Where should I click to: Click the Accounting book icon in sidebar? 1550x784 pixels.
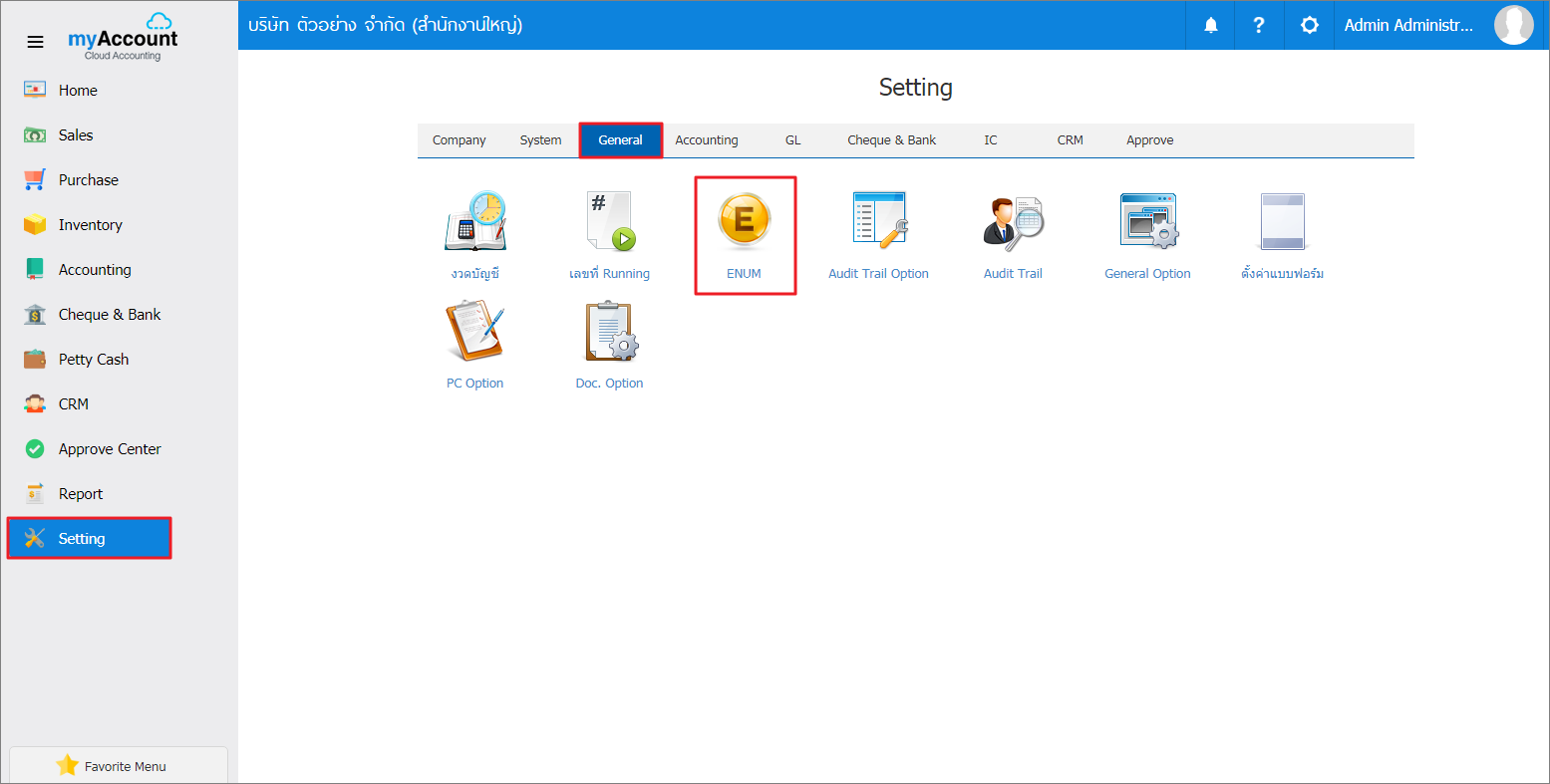[35, 269]
